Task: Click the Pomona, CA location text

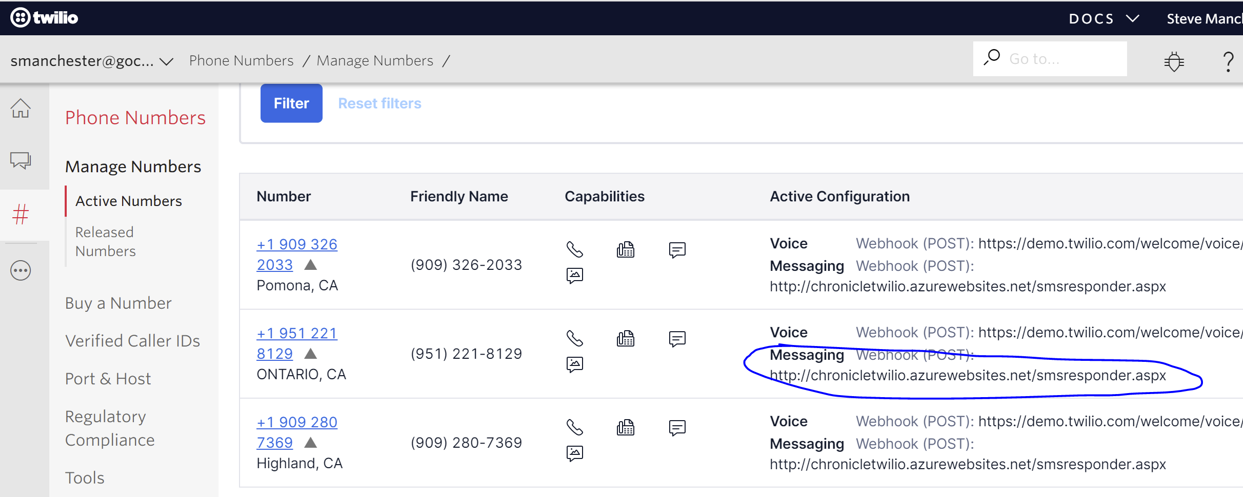Action: click(297, 285)
